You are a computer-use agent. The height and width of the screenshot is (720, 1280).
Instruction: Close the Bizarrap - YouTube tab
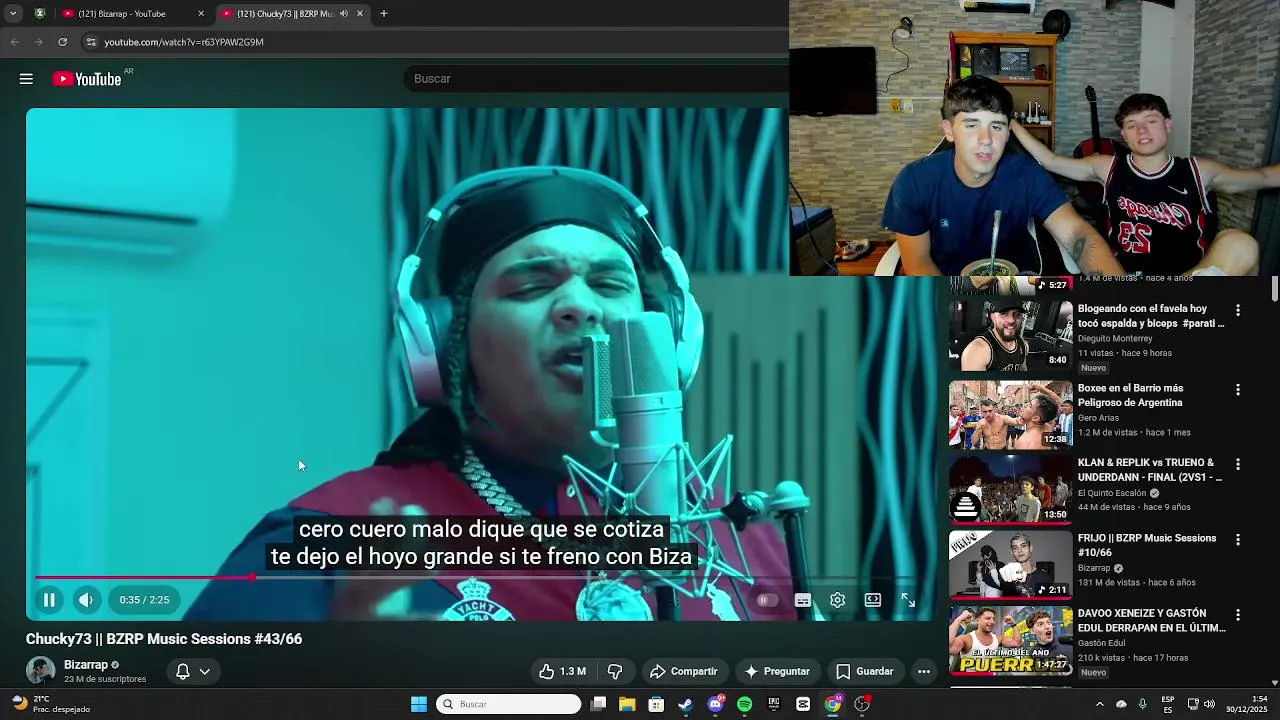pos(201,14)
